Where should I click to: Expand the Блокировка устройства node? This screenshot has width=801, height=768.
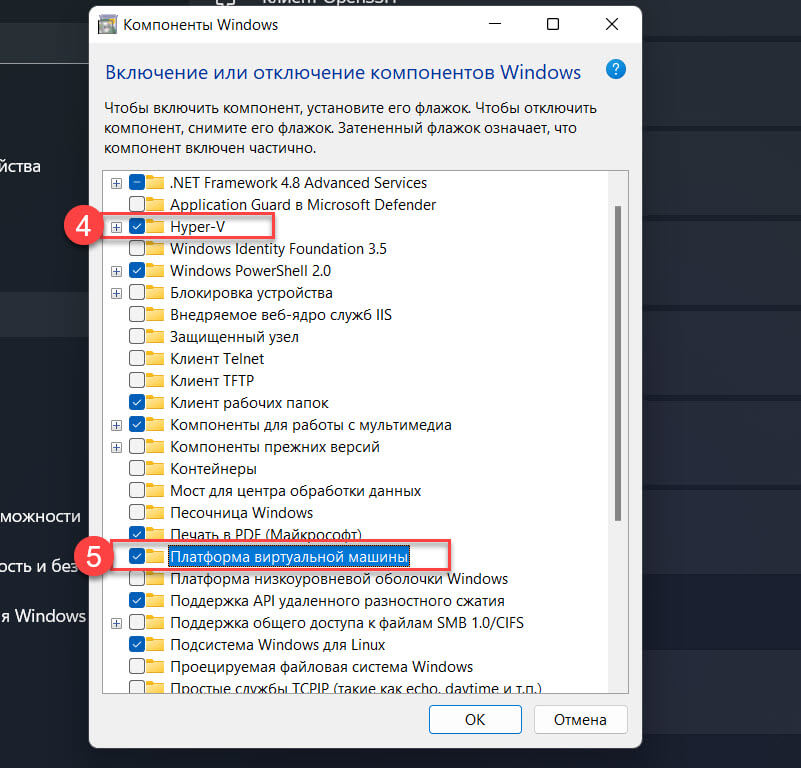click(x=116, y=293)
